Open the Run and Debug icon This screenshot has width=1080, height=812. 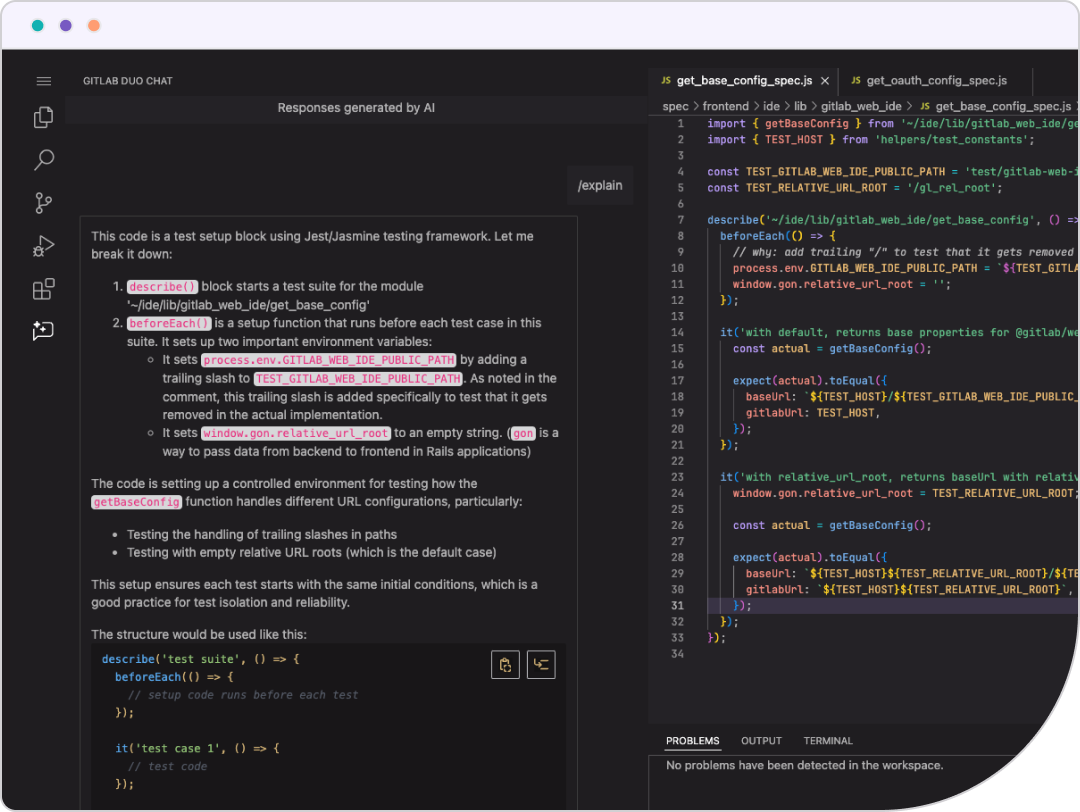tap(43, 246)
